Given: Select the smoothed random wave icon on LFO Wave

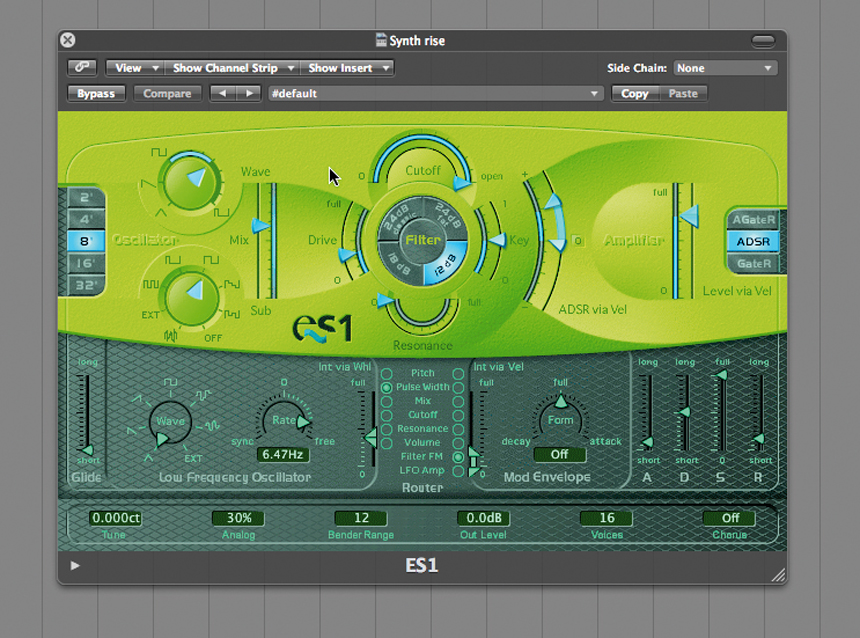Looking at the screenshot, I should (212, 425).
